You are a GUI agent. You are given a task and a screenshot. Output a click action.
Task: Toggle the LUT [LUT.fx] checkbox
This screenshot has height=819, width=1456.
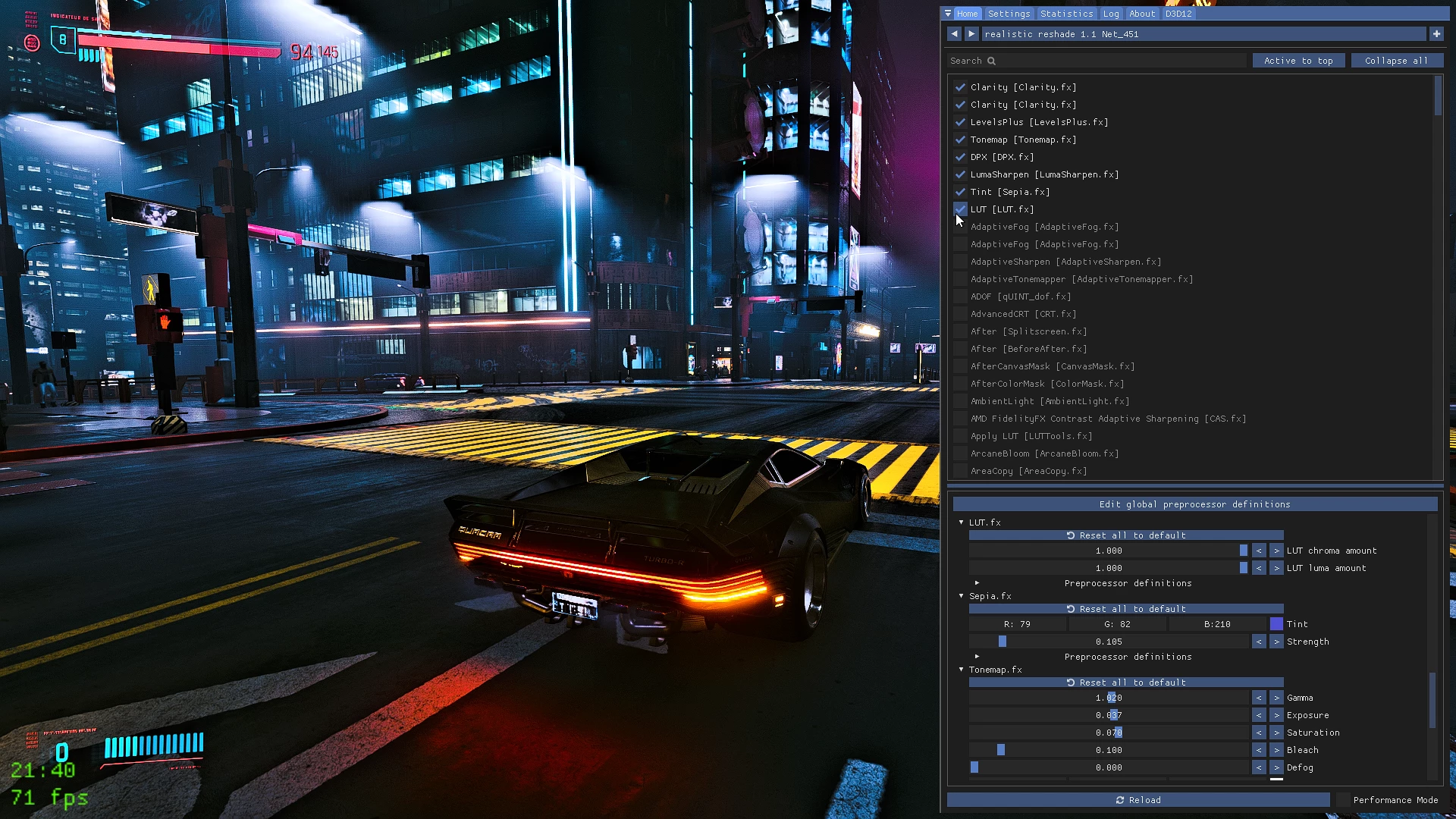(960, 209)
